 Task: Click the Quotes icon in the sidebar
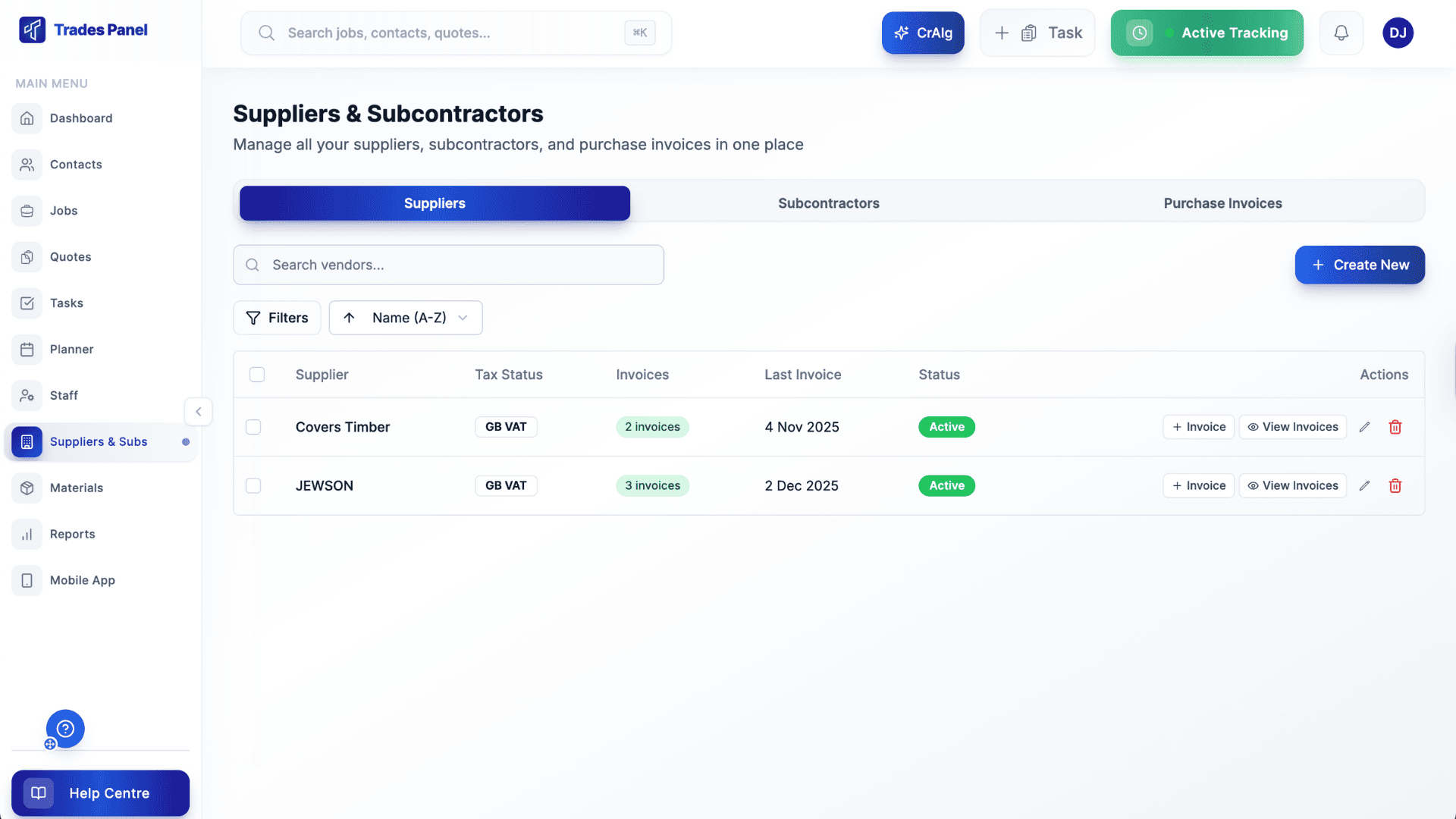click(x=27, y=257)
